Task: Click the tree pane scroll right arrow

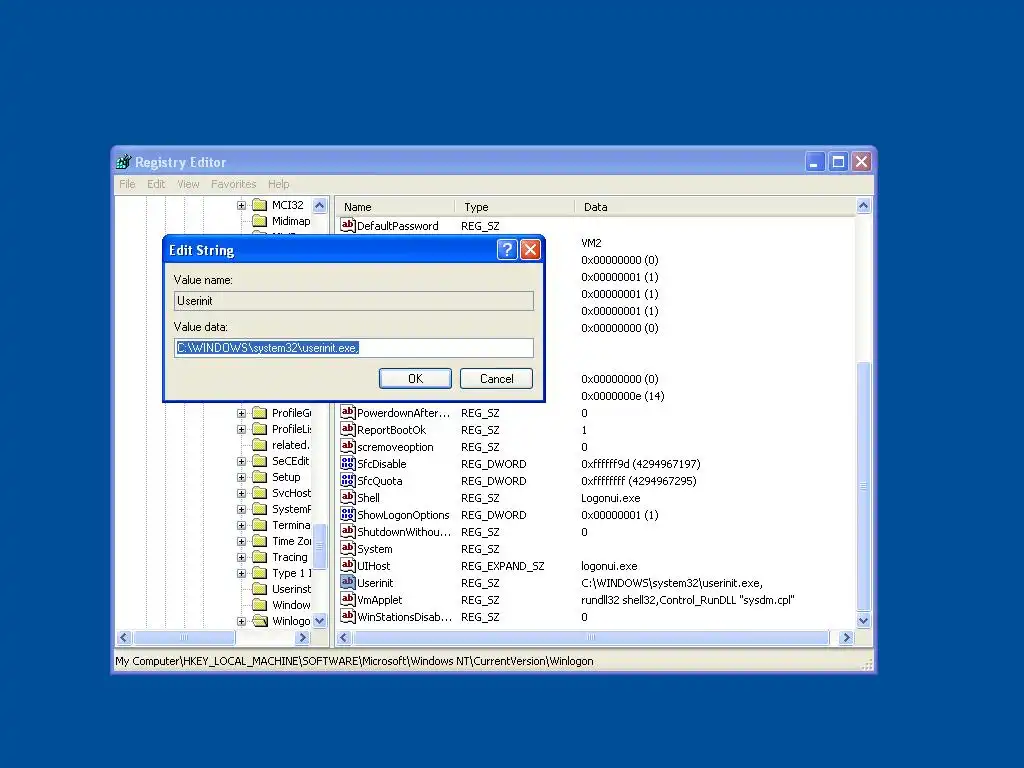Action: click(302, 637)
